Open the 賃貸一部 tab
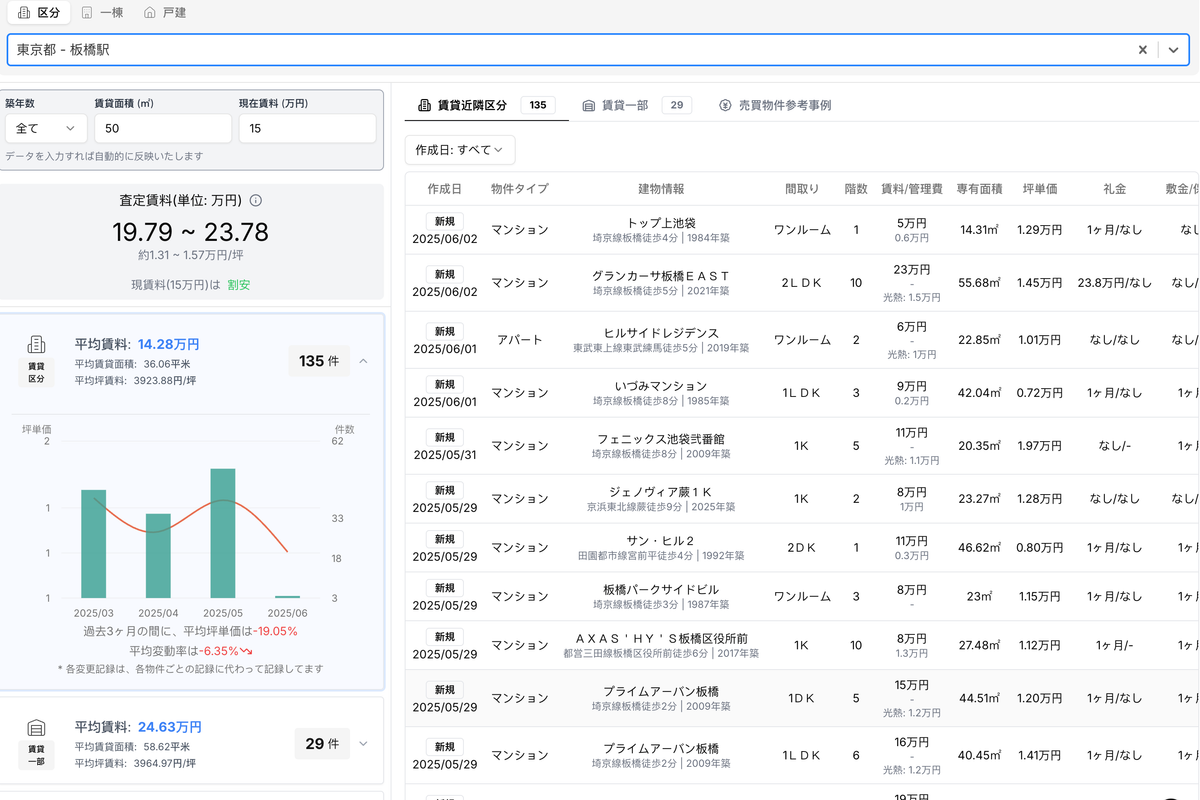Image resolution: width=1200 pixels, height=800 pixels. pyautogui.click(x=636, y=105)
